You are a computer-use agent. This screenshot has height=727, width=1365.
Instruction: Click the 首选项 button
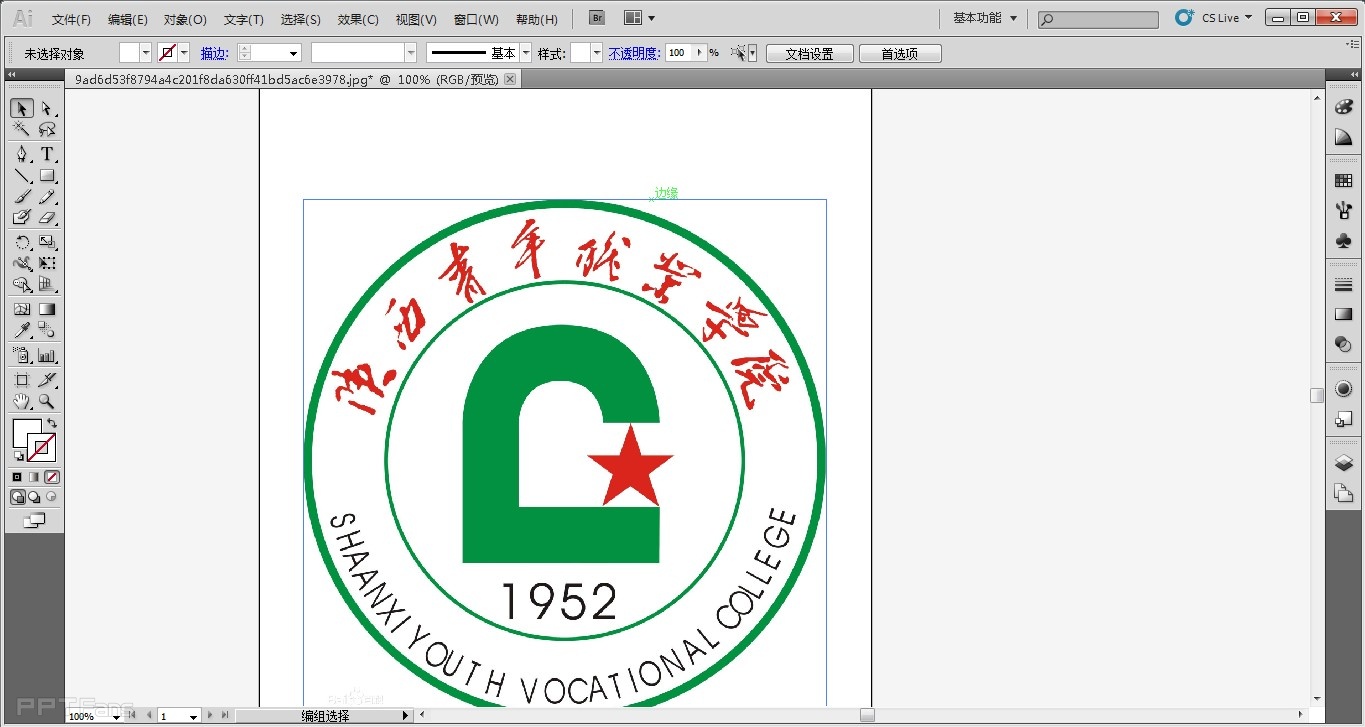pos(899,54)
